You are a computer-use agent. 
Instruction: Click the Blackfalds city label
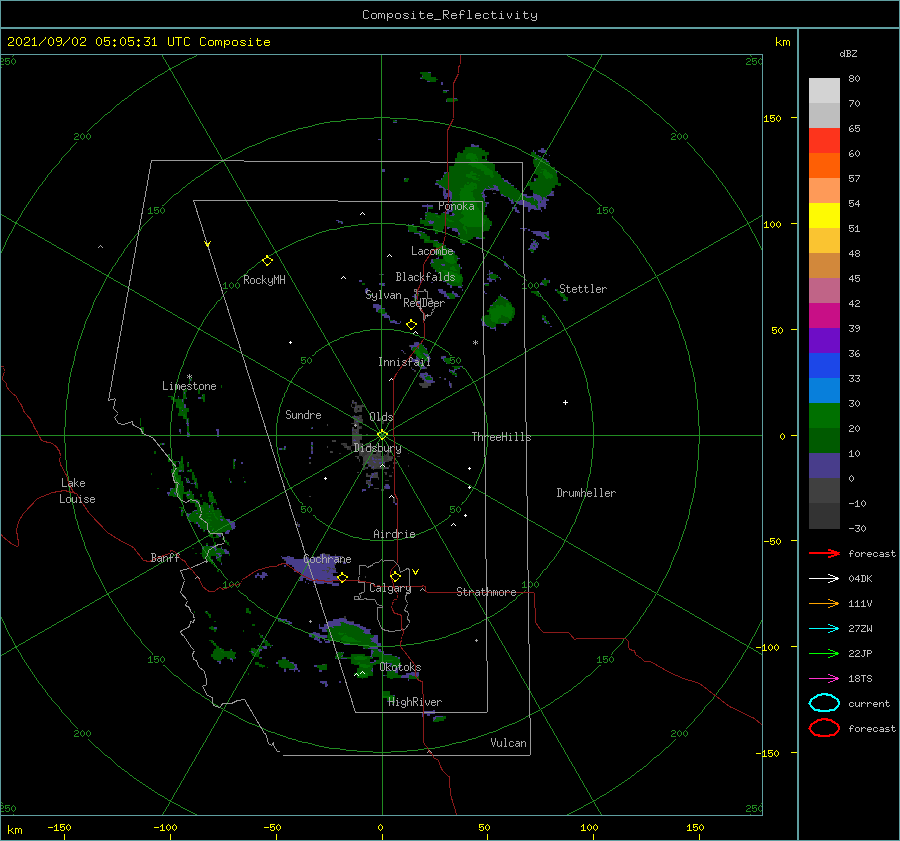tap(425, 277)
